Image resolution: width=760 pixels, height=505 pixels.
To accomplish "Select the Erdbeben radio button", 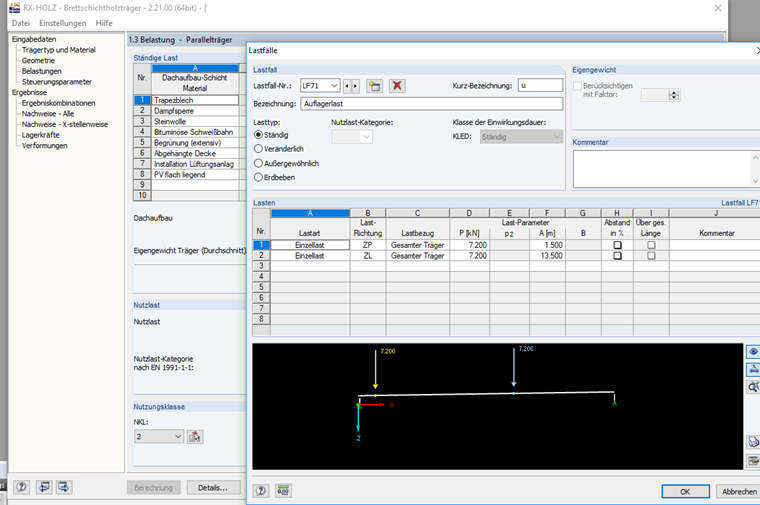I will 274,177.
